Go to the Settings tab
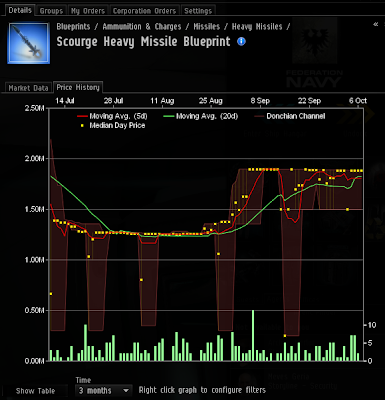Viewport: 385px width, 400px height. click(198, 11)
